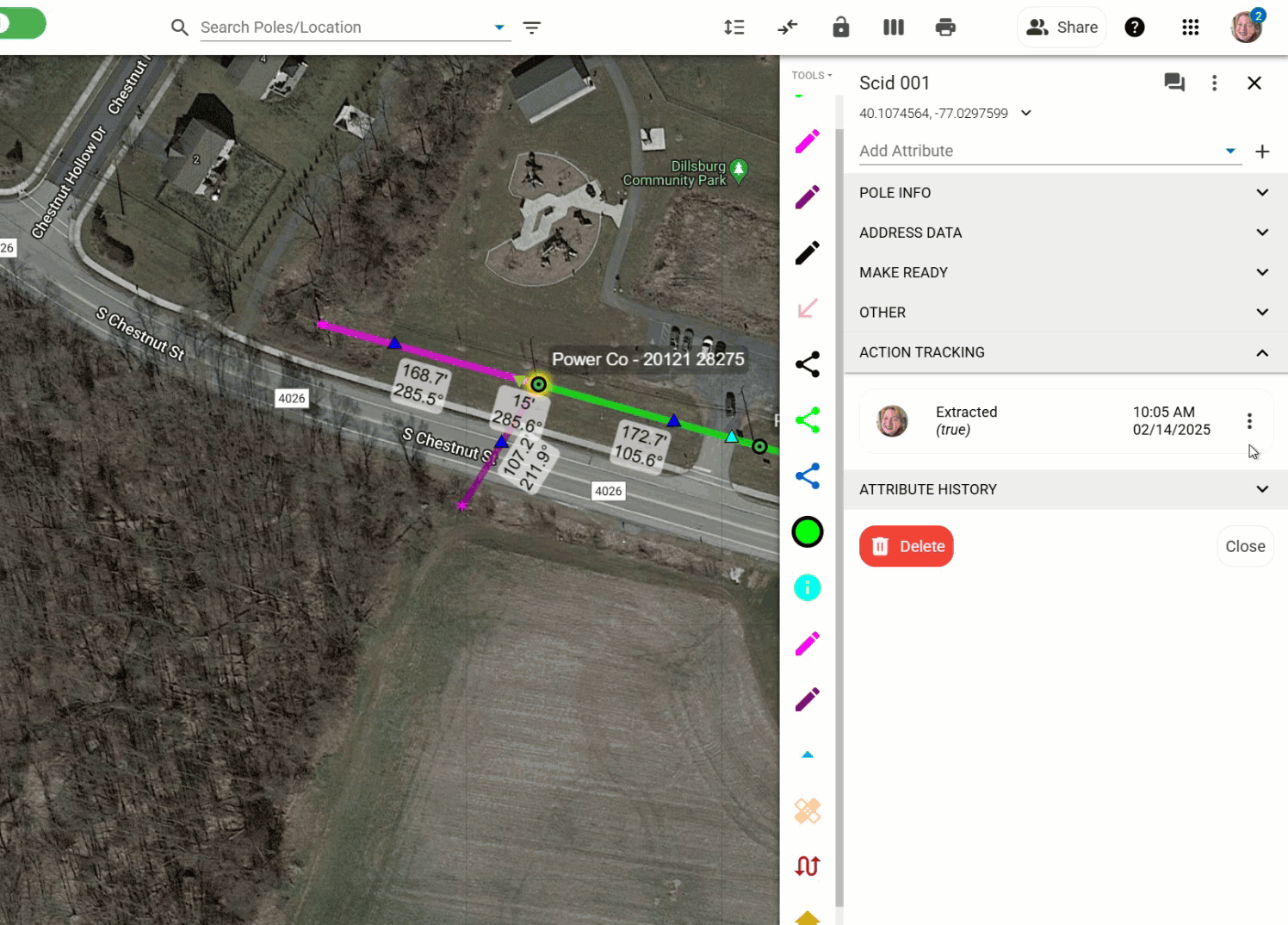Close the Scid 001 panel with X
The width and height of the screenshot is (1288, 925).
pos(1254,83)
